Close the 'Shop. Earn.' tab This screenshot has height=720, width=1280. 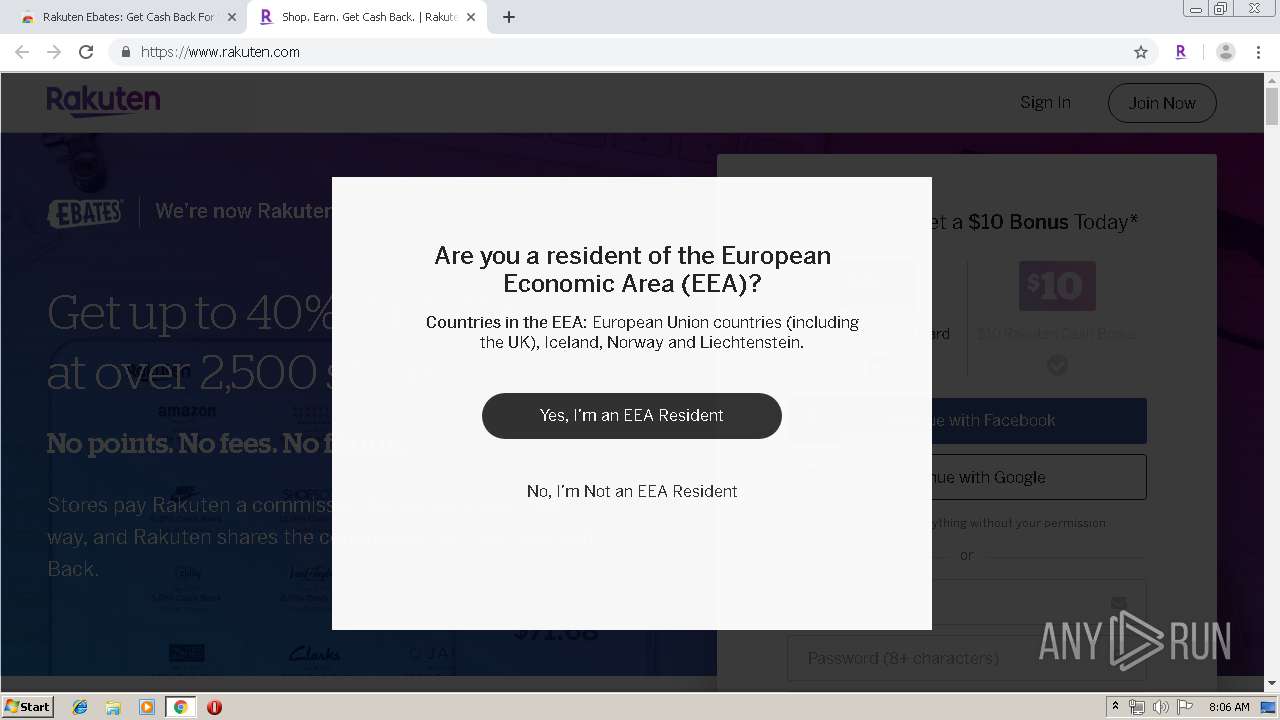click(x=471, y=17)
